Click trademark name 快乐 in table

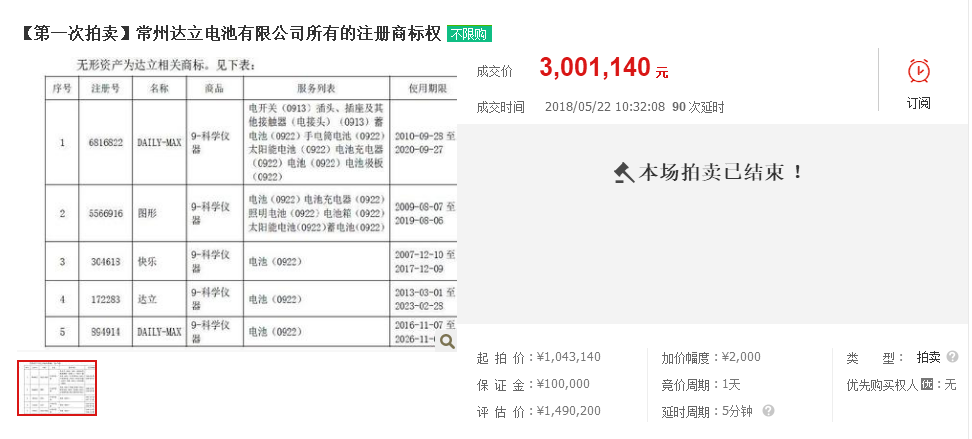point(147,262)
